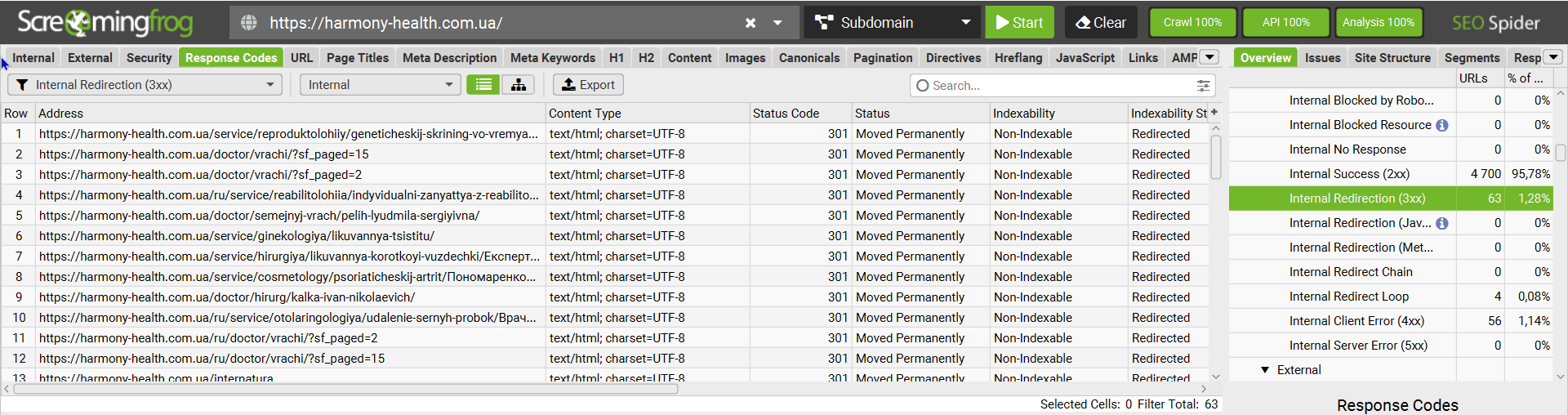
Task: Select Internal Client Error (4xx) row
Action: click(1356, 321)
